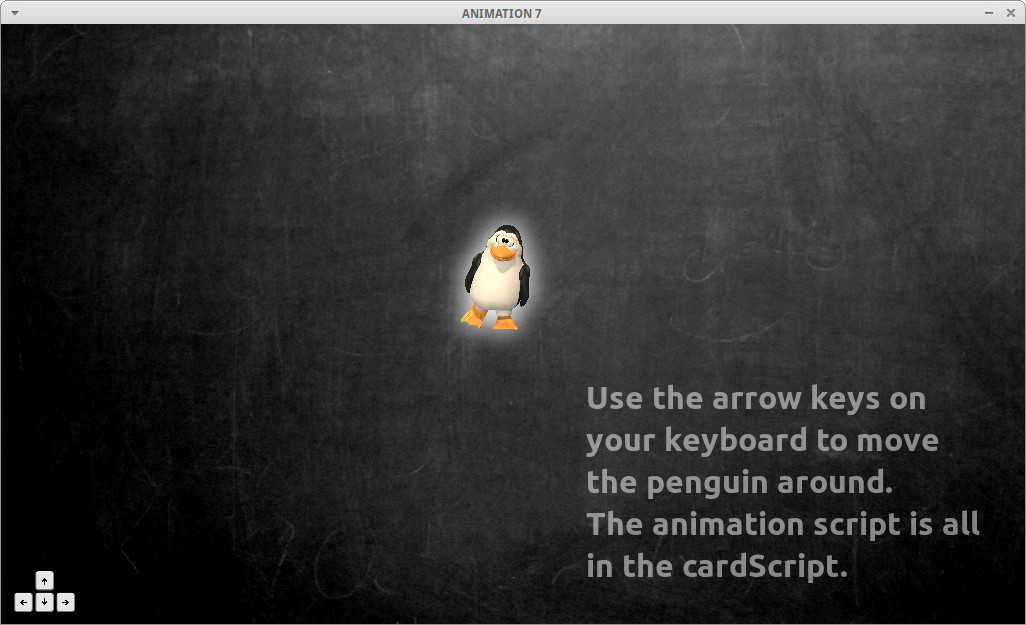
Task: Click the ANIMATION 7 title text
Action: pyautogui.click(x=502, y=13)
